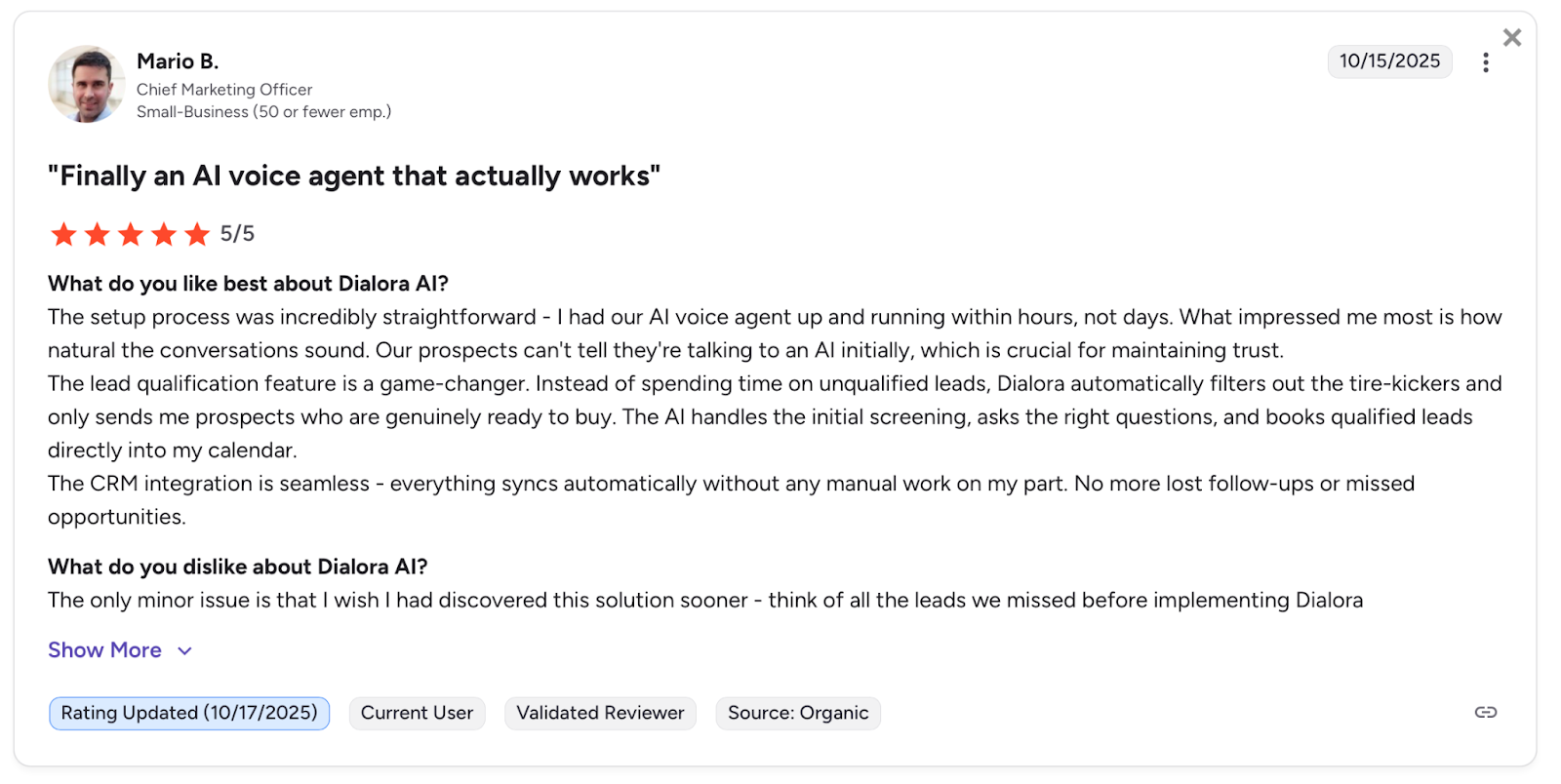The width and height of the screenshot is (1561, 784).
Task: Click the review title about AI voice agent
Action: 354,176
